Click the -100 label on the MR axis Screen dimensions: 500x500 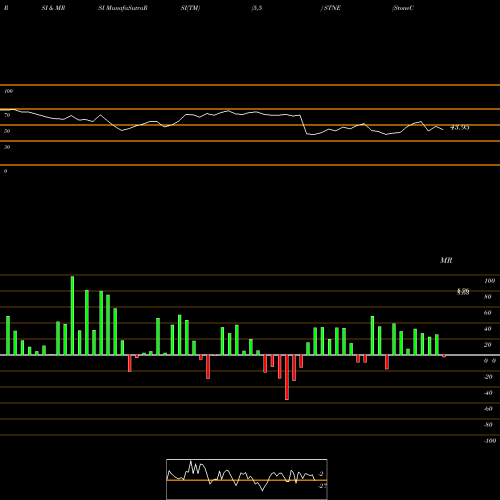[490, 441]
